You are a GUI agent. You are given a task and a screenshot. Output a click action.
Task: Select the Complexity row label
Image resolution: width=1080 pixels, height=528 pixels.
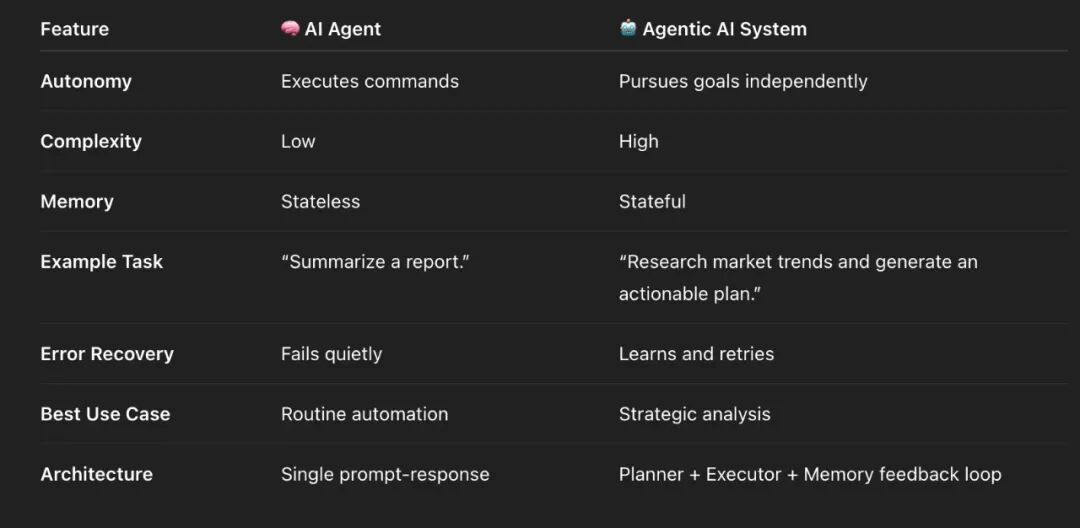click(x=91, y=141)
